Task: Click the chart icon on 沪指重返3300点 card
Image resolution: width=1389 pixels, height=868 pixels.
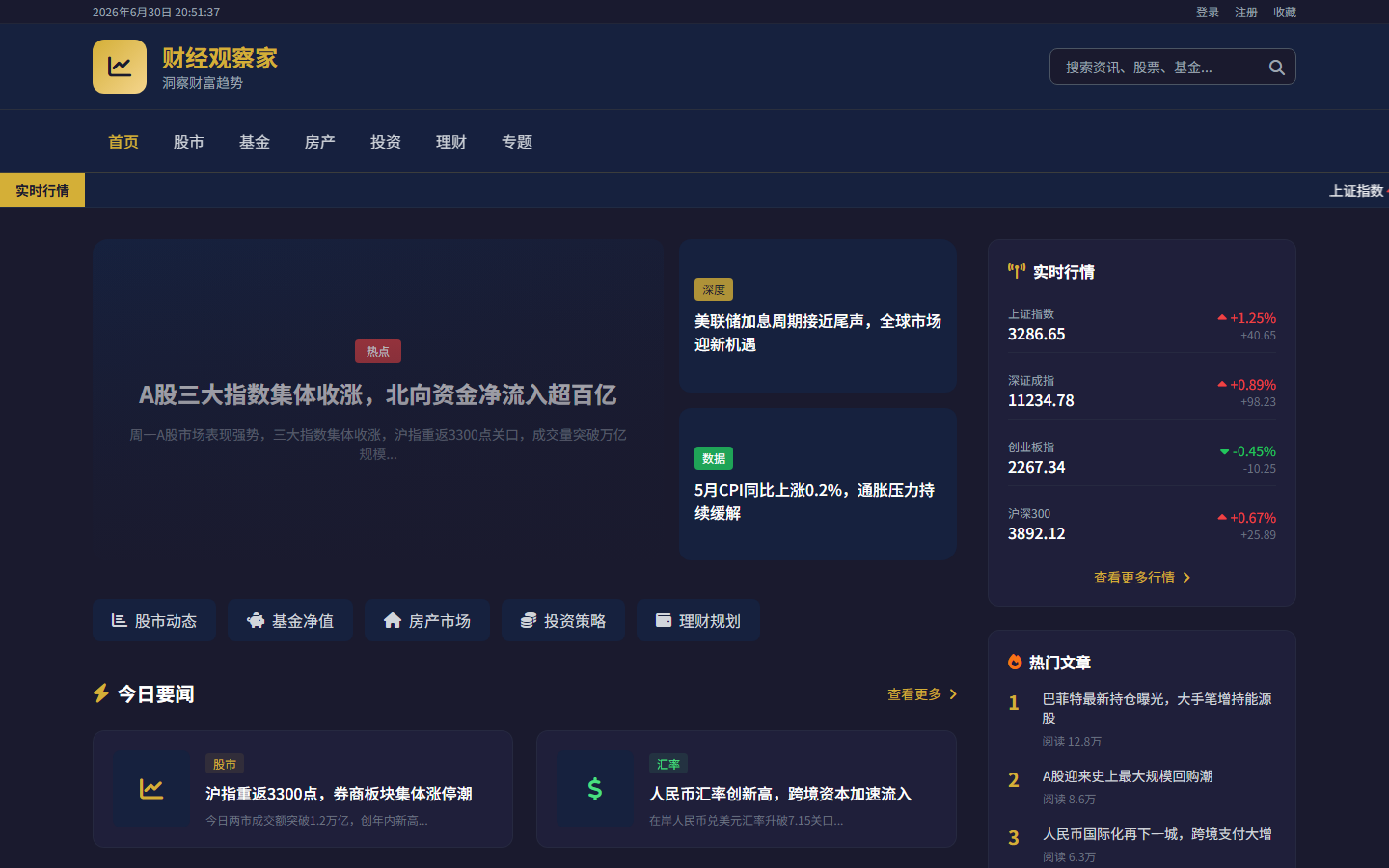Action: click(x=151, y=789)
